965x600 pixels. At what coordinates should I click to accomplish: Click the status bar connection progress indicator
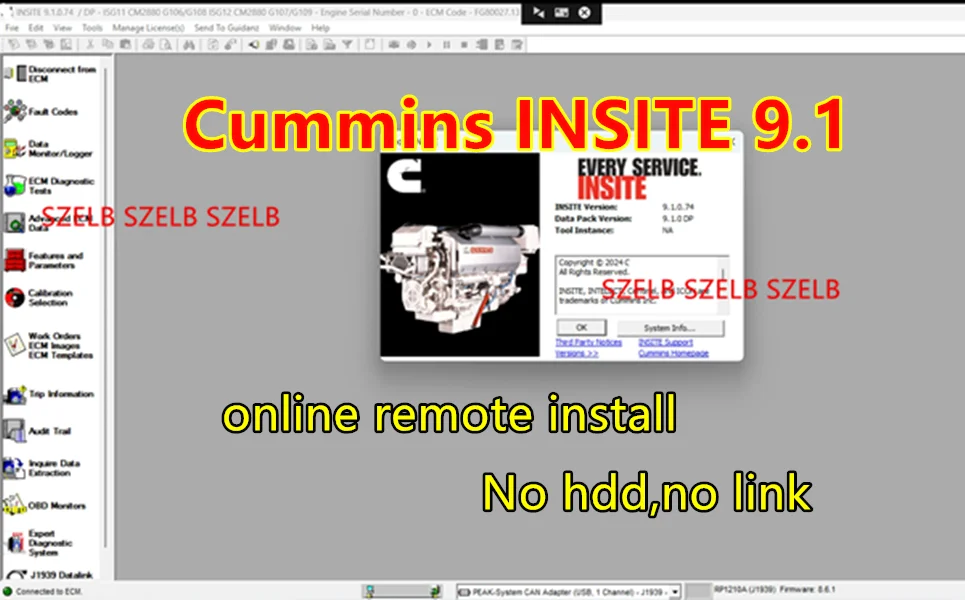point(402,591)
